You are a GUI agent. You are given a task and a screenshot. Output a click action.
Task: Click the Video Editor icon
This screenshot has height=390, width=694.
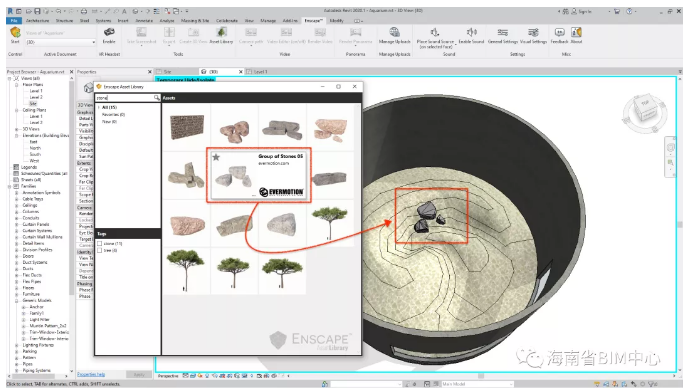[x=286, y=32]
